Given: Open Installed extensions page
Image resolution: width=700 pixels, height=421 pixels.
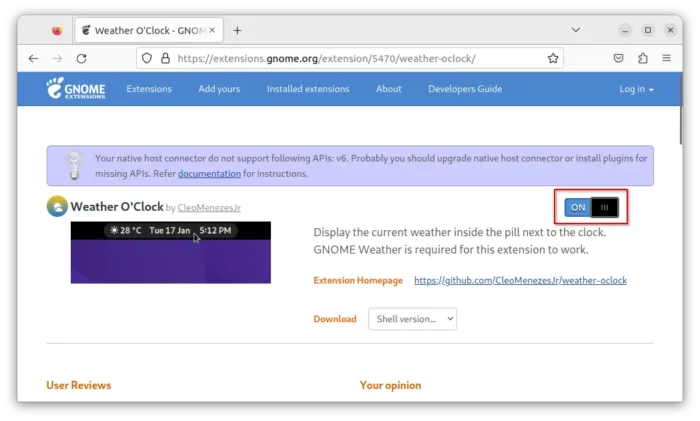Looking at the screenshot, I should coord(308,89).
